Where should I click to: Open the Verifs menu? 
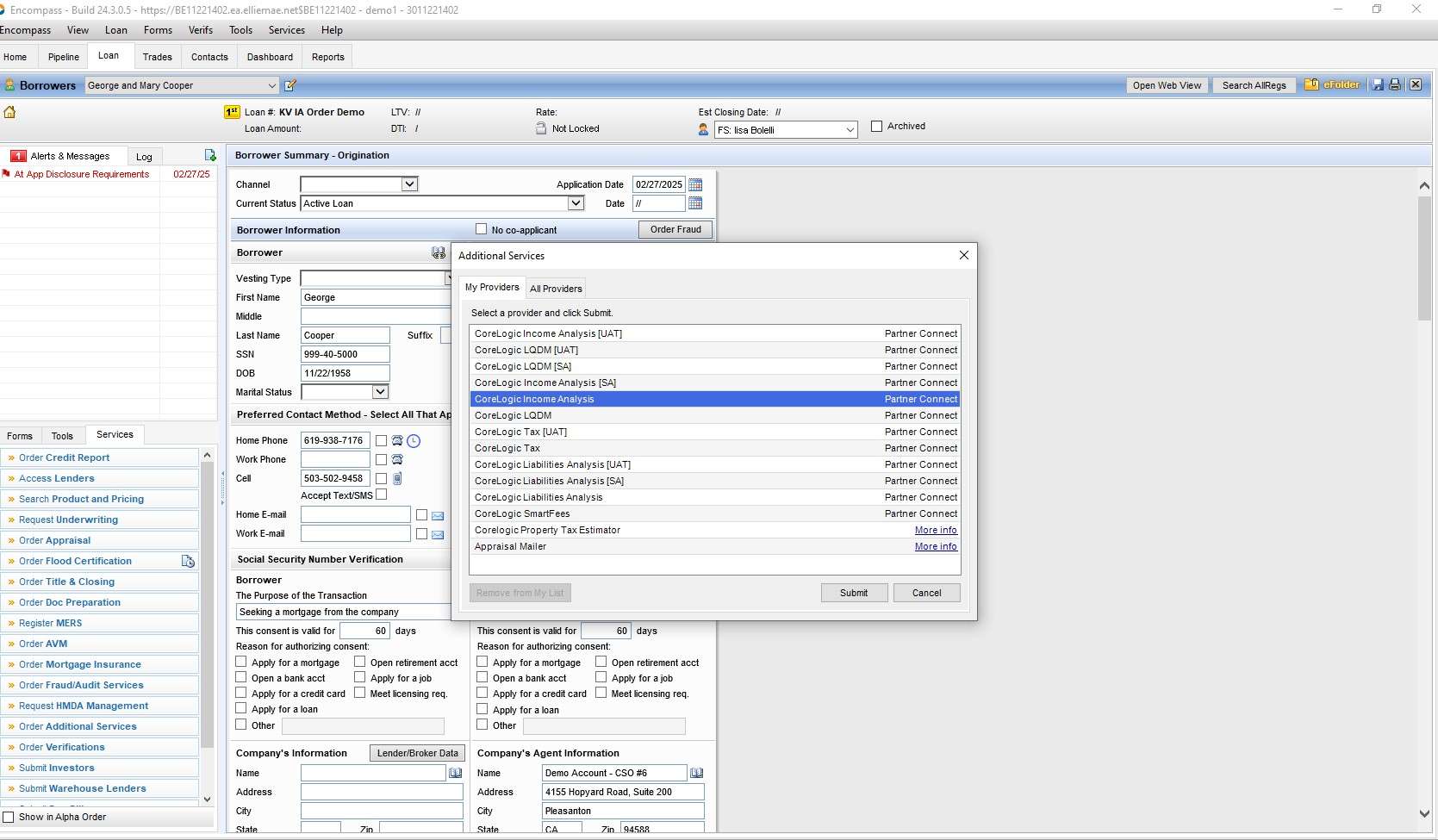pyautogui.click(x=201, y=30)
